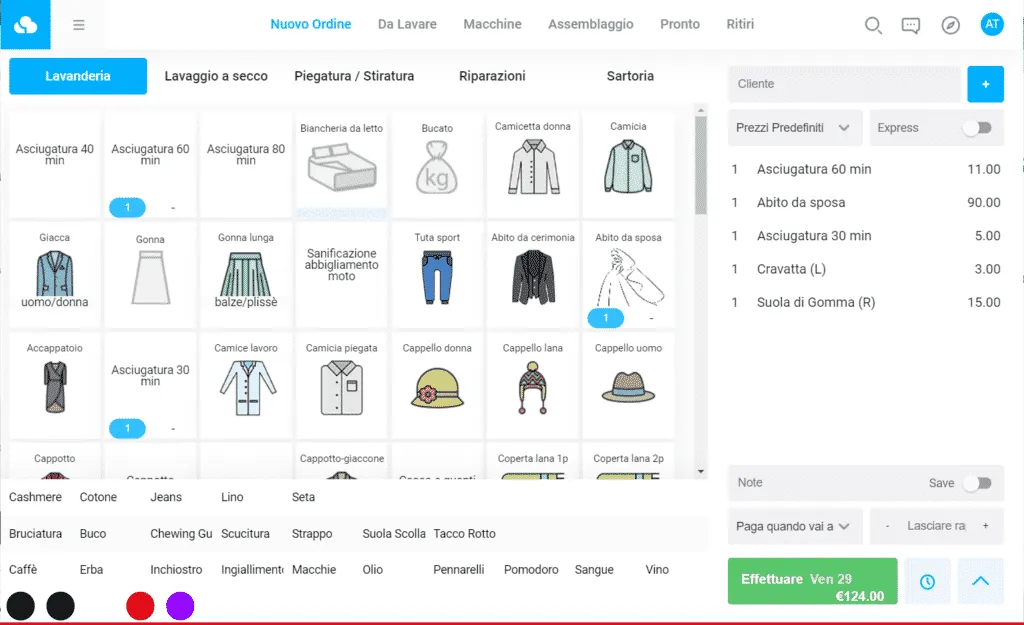Click the compass navigation icon
Screen dimensions: 1024x625
click(x=950, y=25)
